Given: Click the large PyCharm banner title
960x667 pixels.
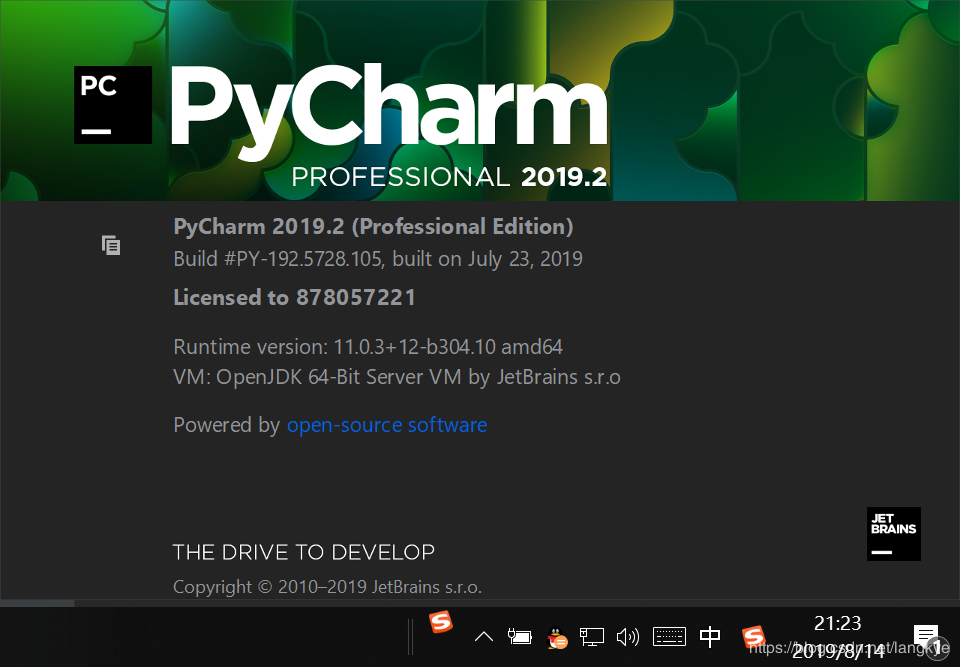Looking at the screenshot, I should pos(388,113).
